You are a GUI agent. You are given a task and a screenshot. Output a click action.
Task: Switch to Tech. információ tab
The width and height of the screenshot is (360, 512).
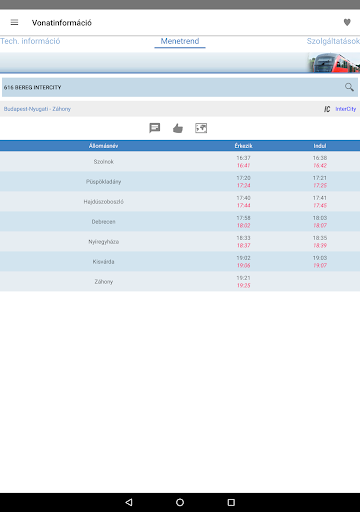point(30,41)
